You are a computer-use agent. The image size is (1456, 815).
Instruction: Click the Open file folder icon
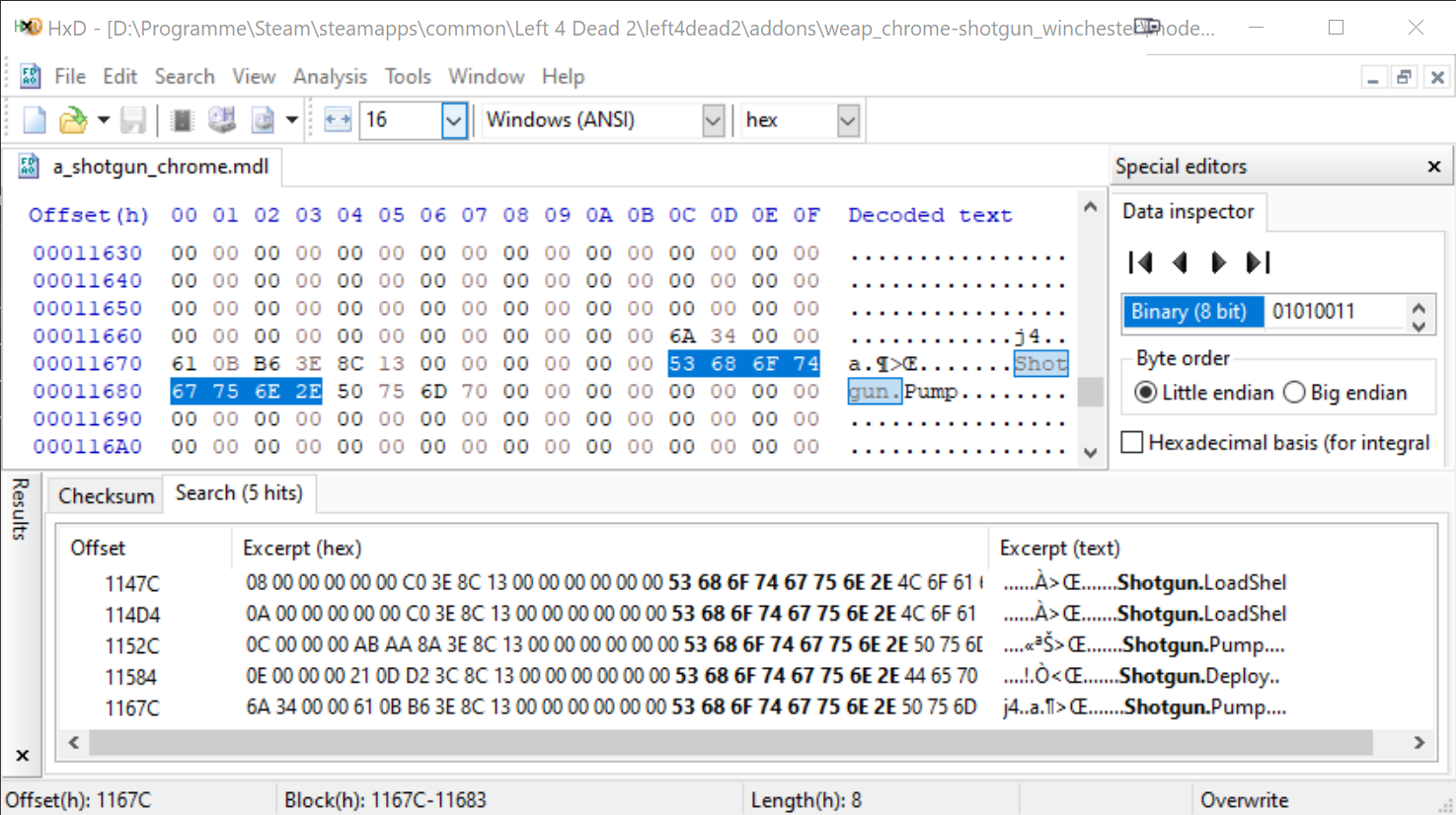tap(73, 120)
